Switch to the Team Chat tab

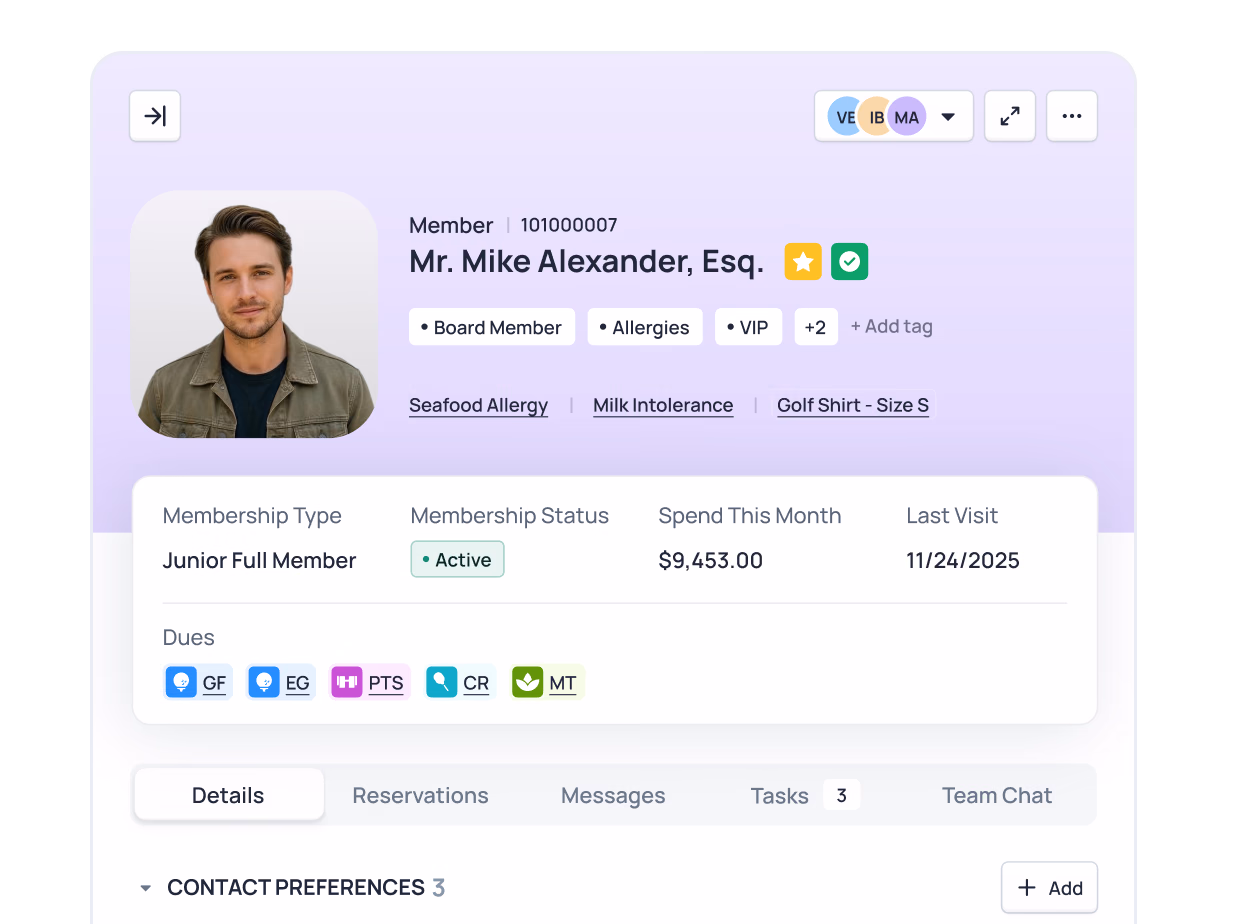click(997, 795)
